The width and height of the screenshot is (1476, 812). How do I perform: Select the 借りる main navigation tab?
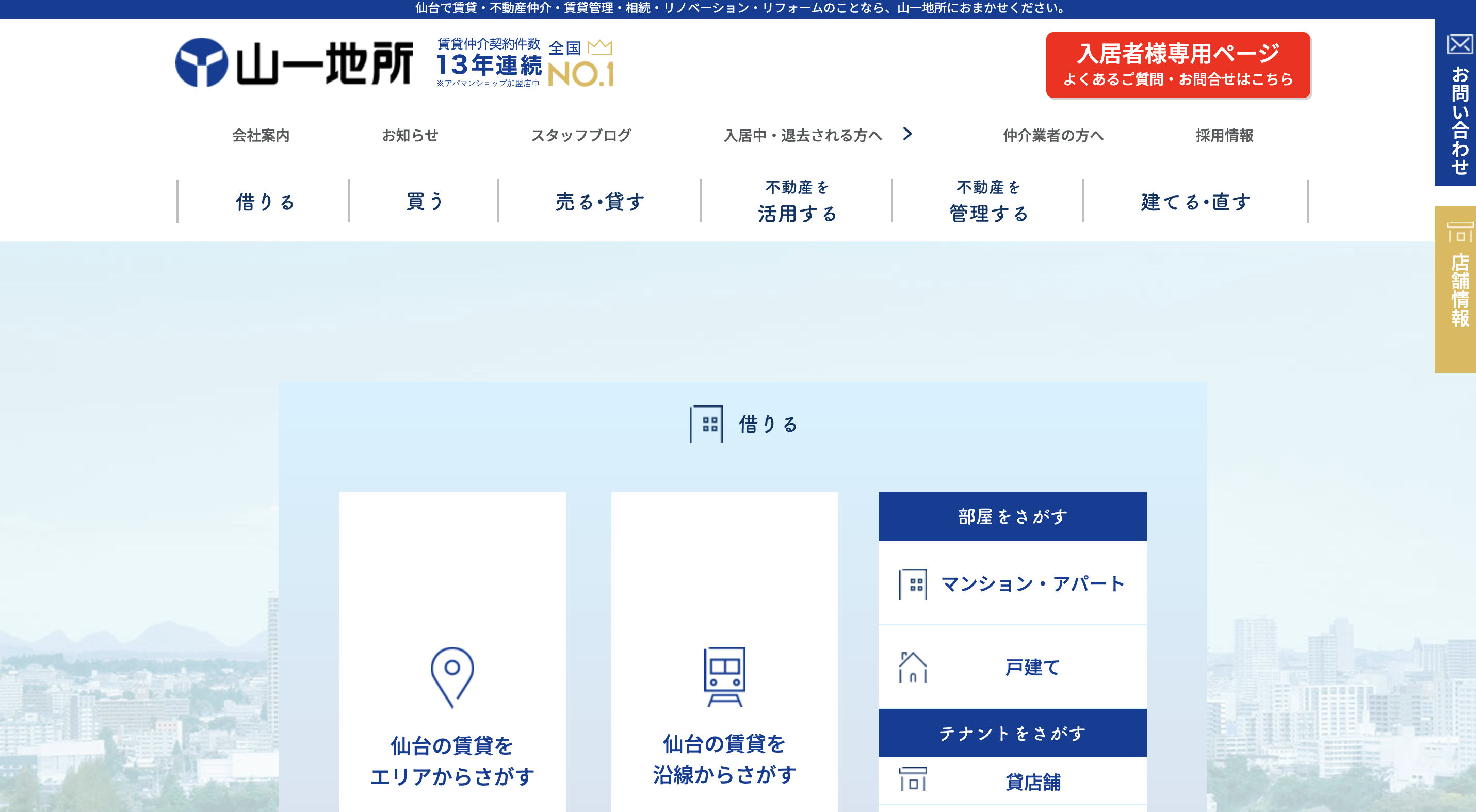pyautogui.click(x=264, y=201)
